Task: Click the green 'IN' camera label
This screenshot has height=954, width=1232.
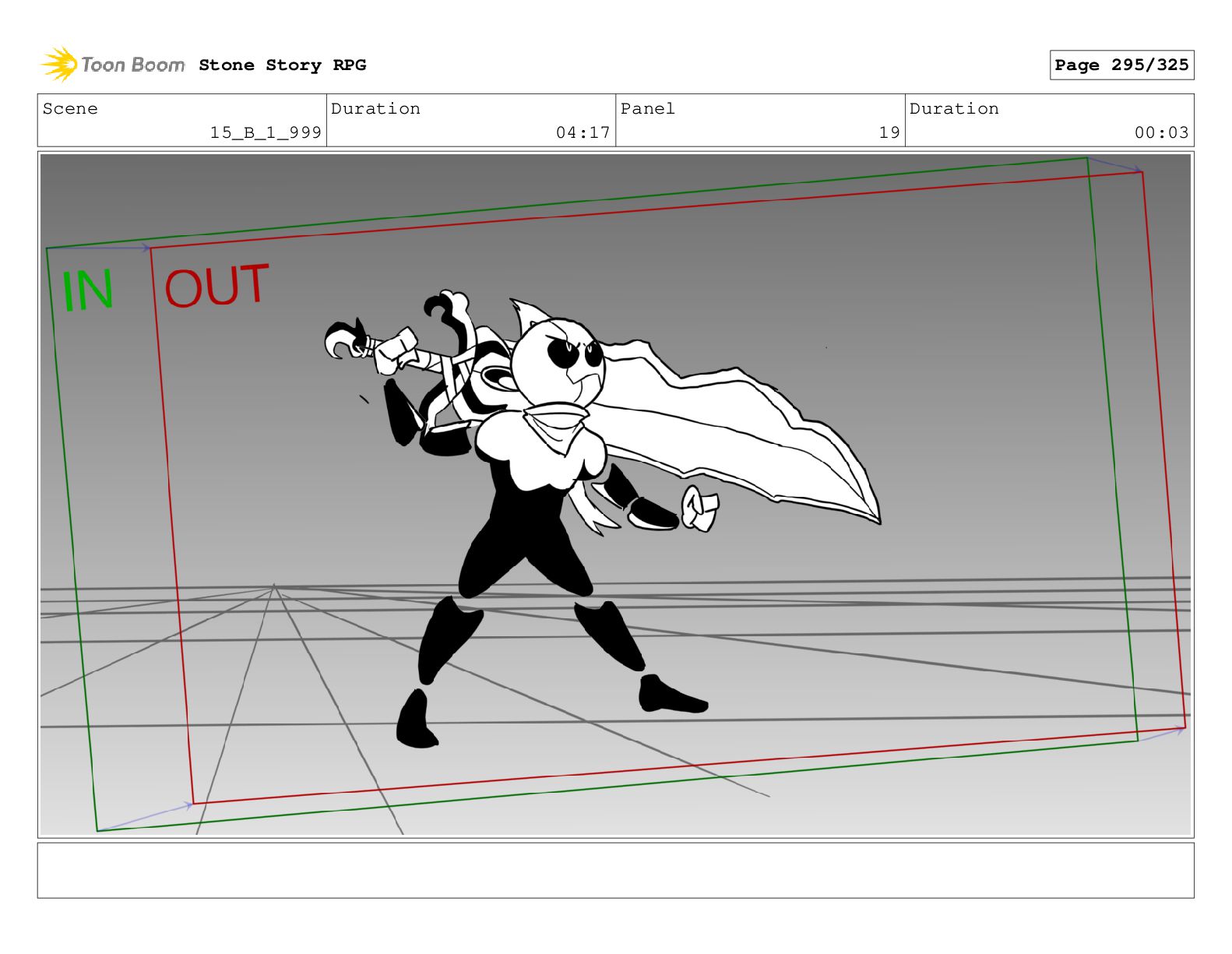Action: (x=88, y=290)
